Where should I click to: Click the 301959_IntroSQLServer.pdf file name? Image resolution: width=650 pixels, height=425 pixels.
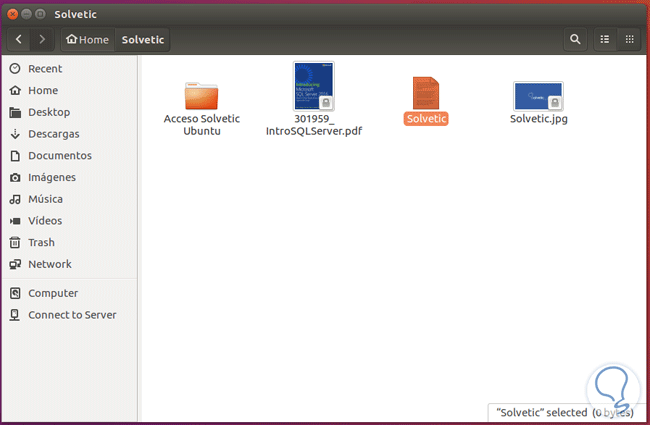pos(314,125)
